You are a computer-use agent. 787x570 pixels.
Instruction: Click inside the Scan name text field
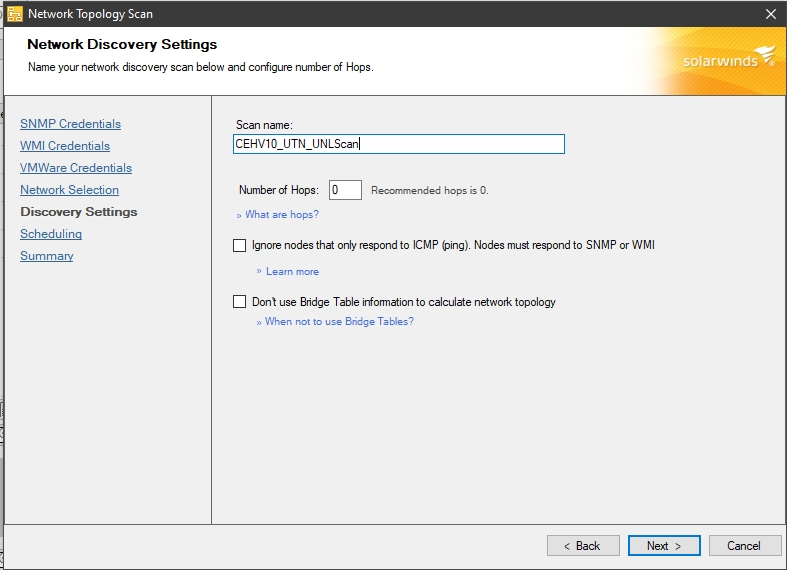[x=398, y=144]
